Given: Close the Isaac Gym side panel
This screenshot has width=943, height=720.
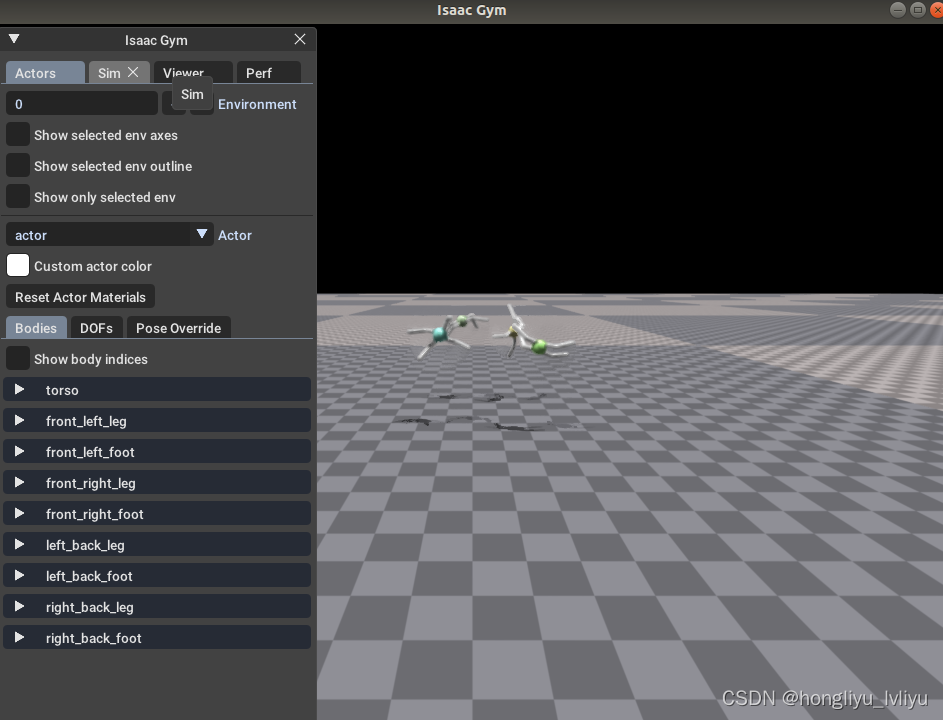Looking at the screenshot, I should pyautogui.click(x=299, y=40).
